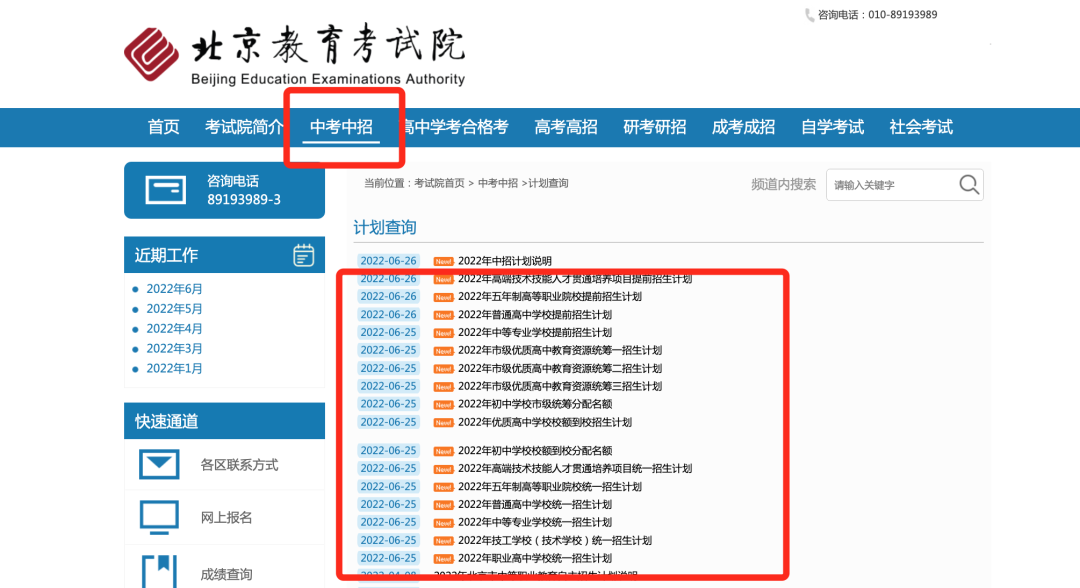Click the 咨询电话 card icon in the sidebar
The image size is (1080, 588).
(x=165, y=190)
